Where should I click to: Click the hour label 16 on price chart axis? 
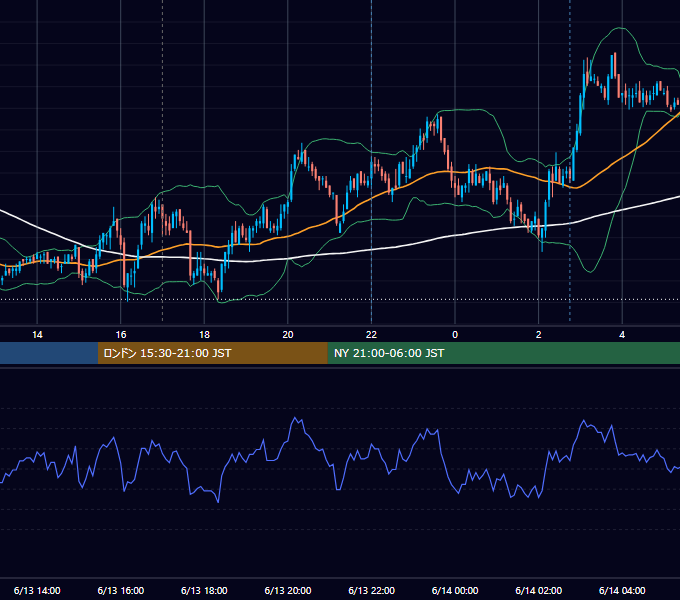[x=121, y=335]
